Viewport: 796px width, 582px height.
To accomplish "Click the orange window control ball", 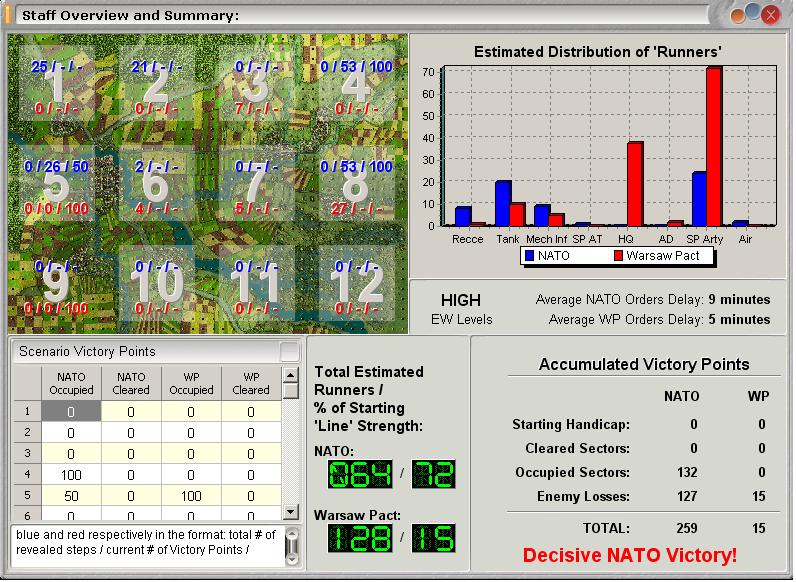I will pos(738,16).
